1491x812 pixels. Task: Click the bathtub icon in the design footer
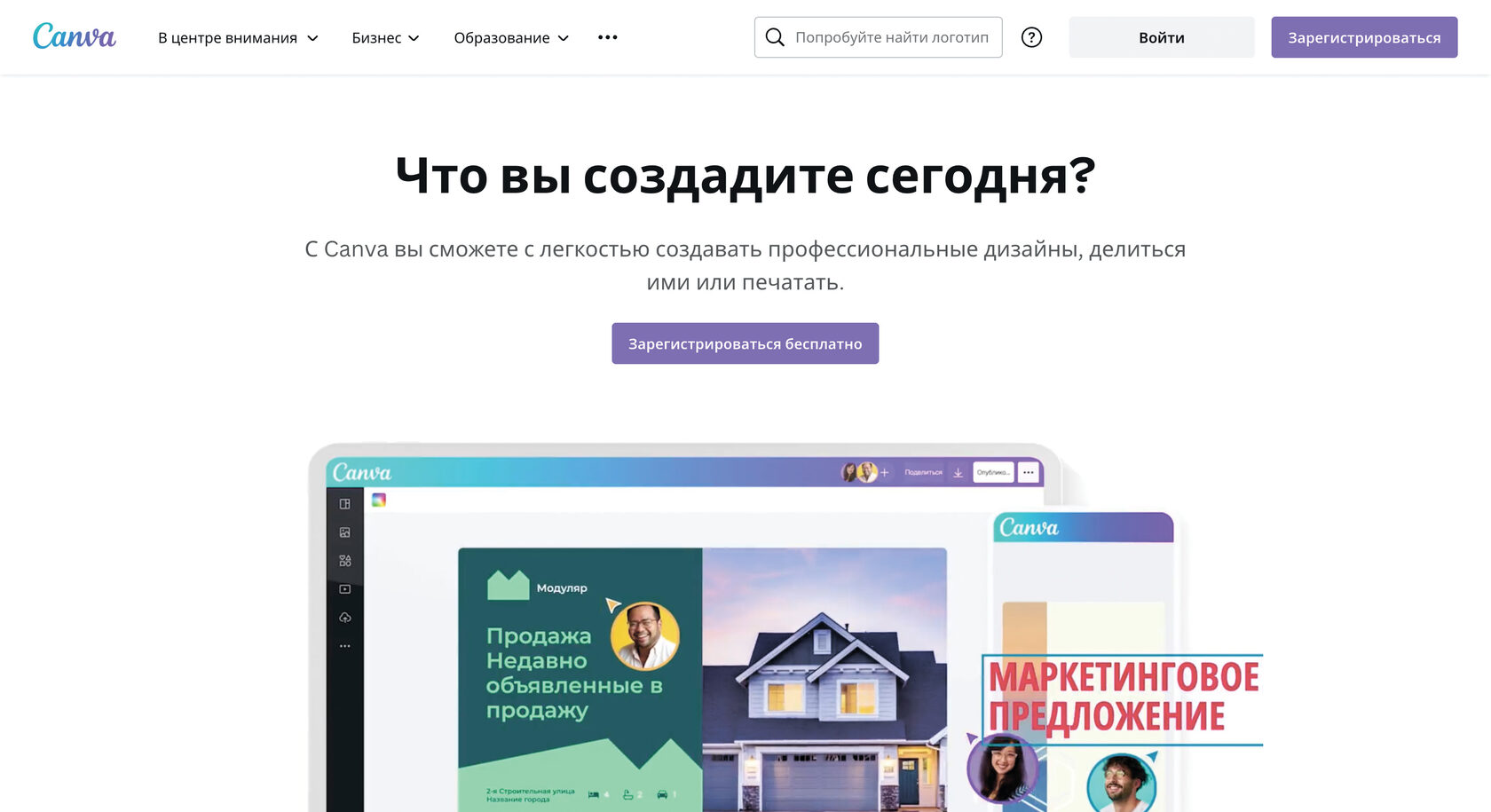click(x=628, y=795)
